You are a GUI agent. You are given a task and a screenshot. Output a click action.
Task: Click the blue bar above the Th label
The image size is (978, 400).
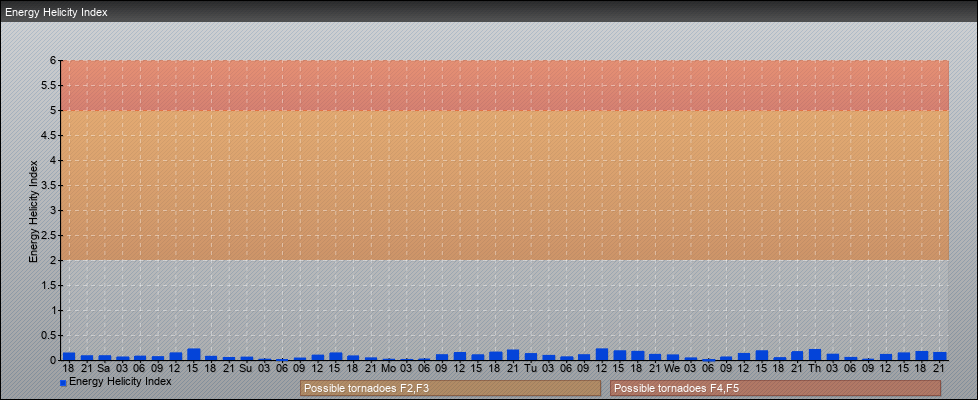click(815, 354)
